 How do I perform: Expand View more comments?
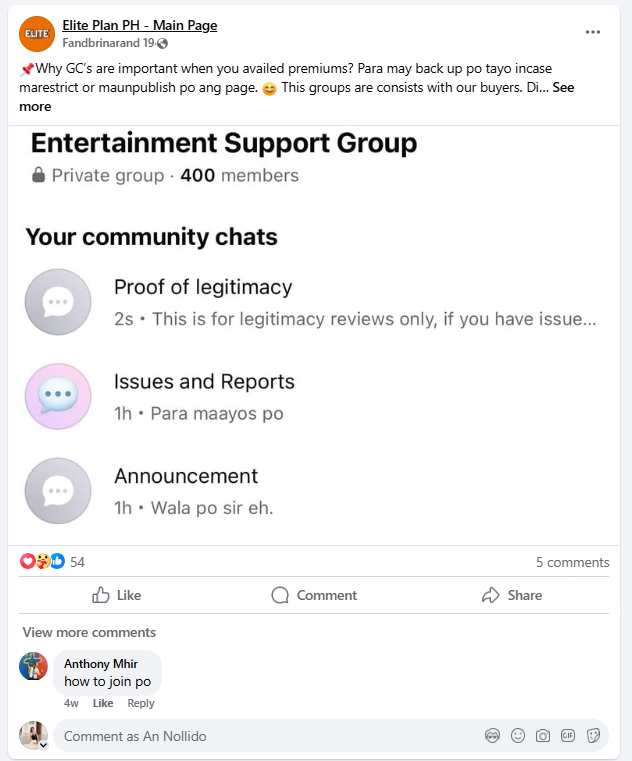tap(89, 632)
